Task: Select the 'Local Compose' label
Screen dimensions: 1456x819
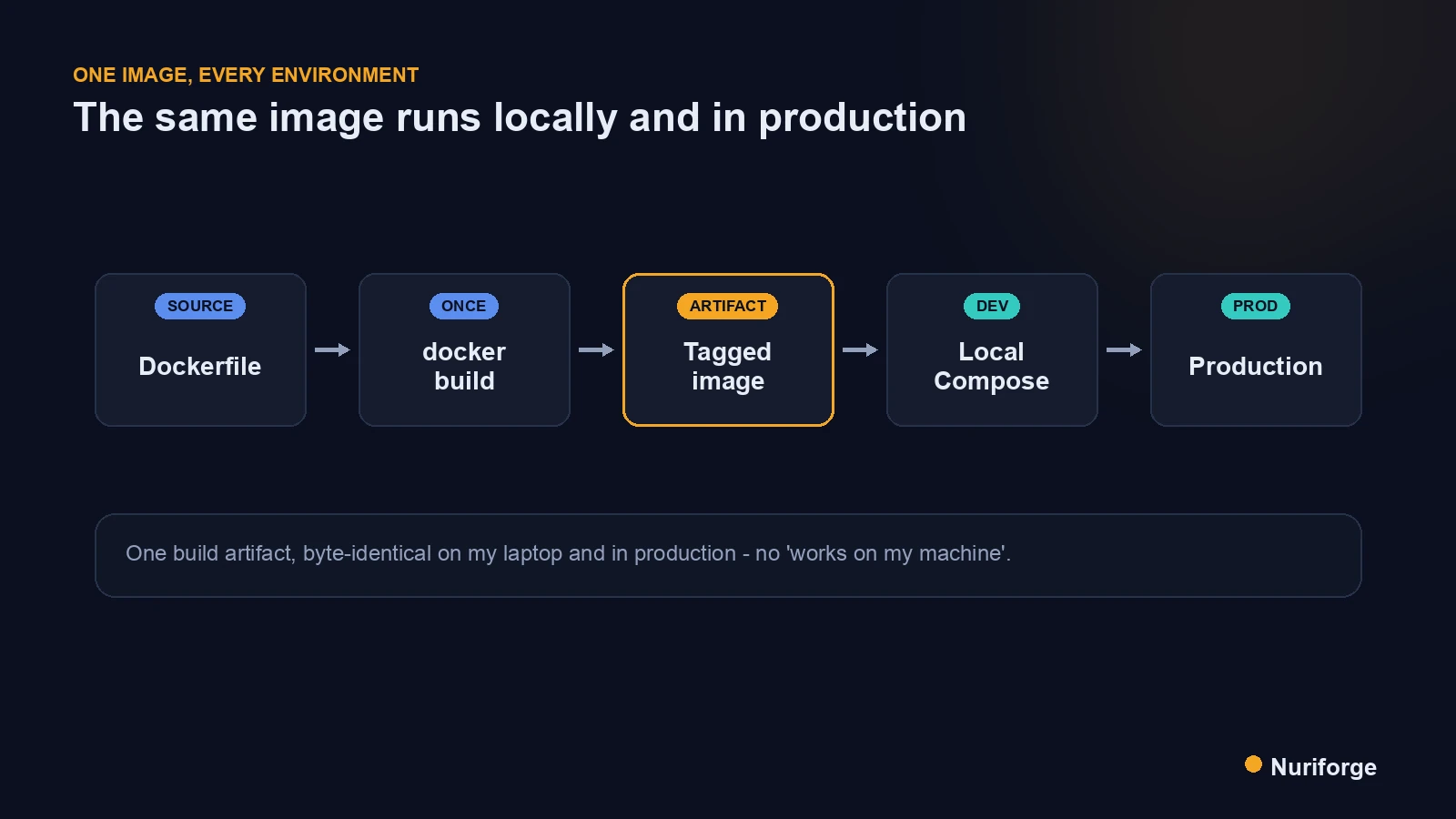Action: tap(992, 366)
